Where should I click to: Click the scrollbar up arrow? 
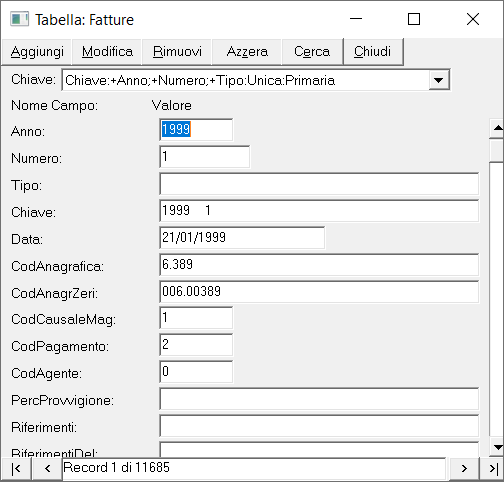tap(497, 128)
